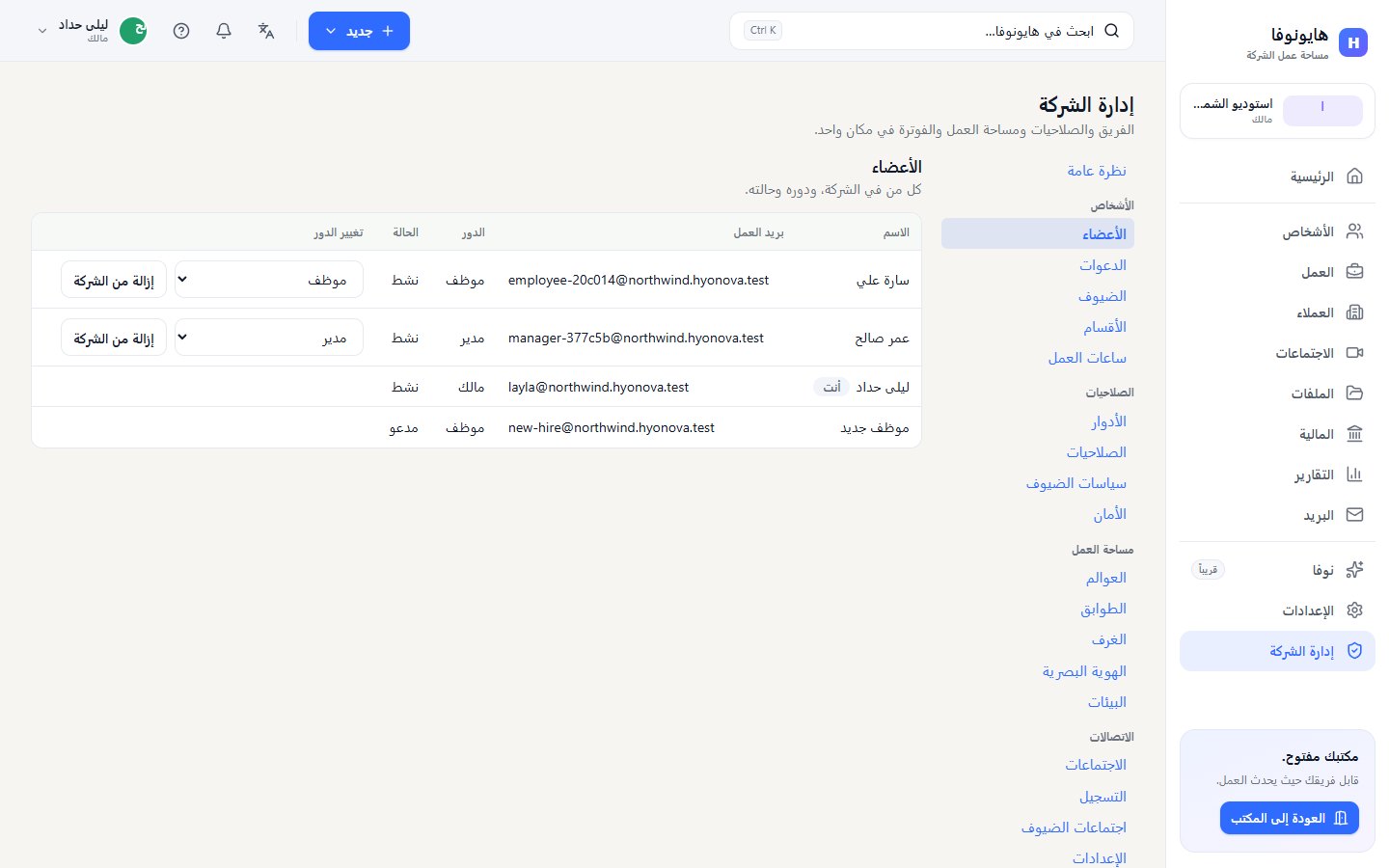
Task: Open the استوديو الشم workspace switcher
Action: (1277, 111)
